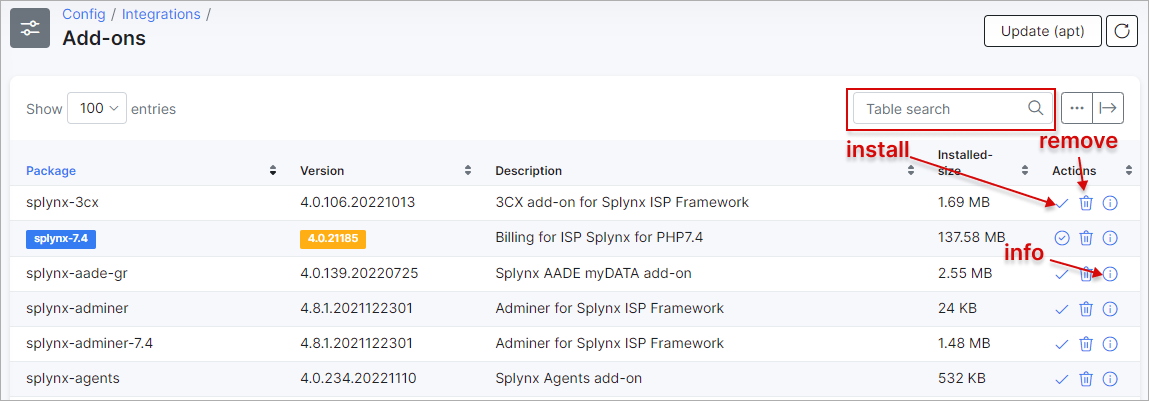Go to the Config breadcrumb
This screenshot has height=401, width=1149.
tap(84, 14)
